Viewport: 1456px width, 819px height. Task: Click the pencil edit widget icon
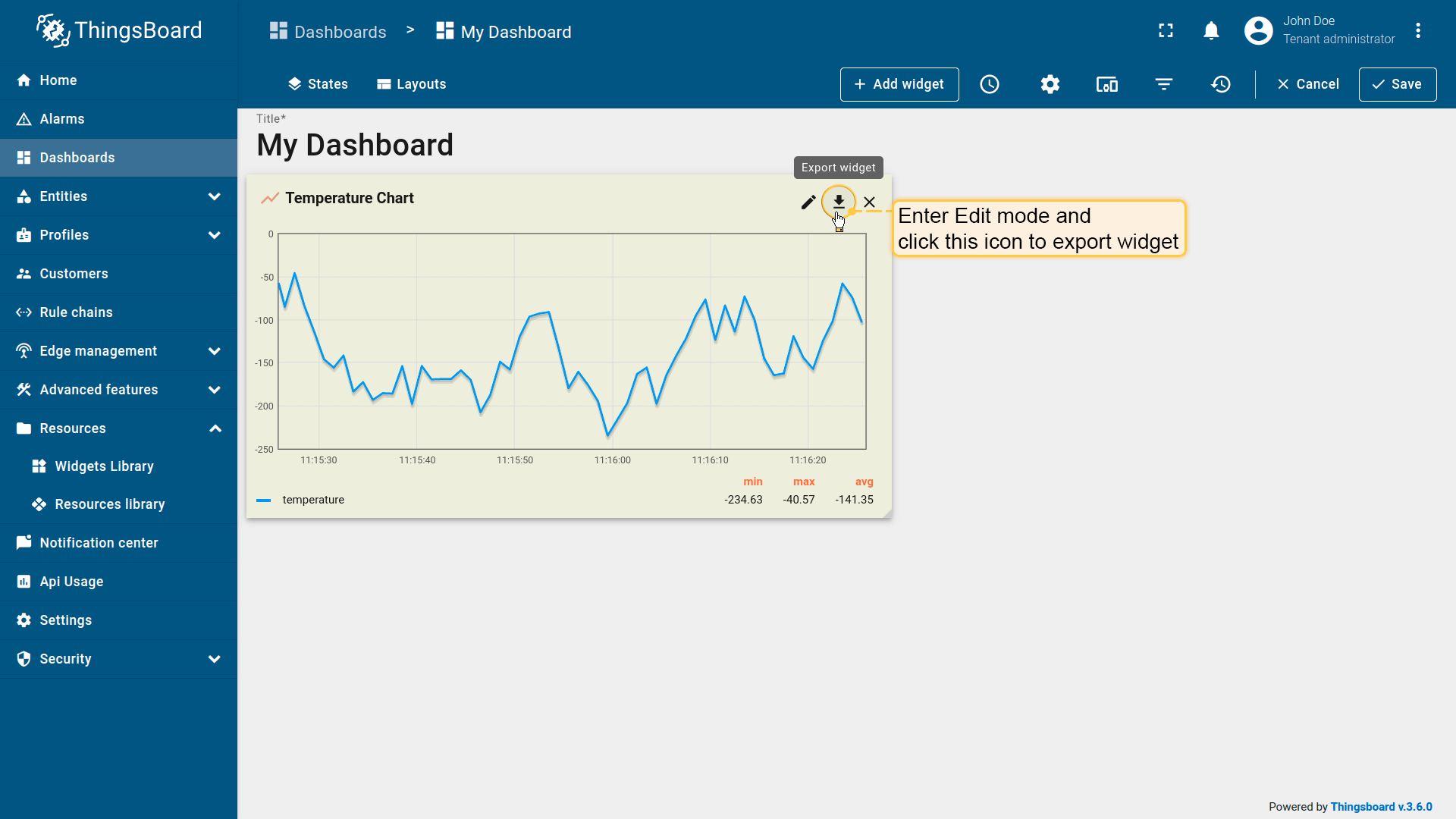coord(808,202)
